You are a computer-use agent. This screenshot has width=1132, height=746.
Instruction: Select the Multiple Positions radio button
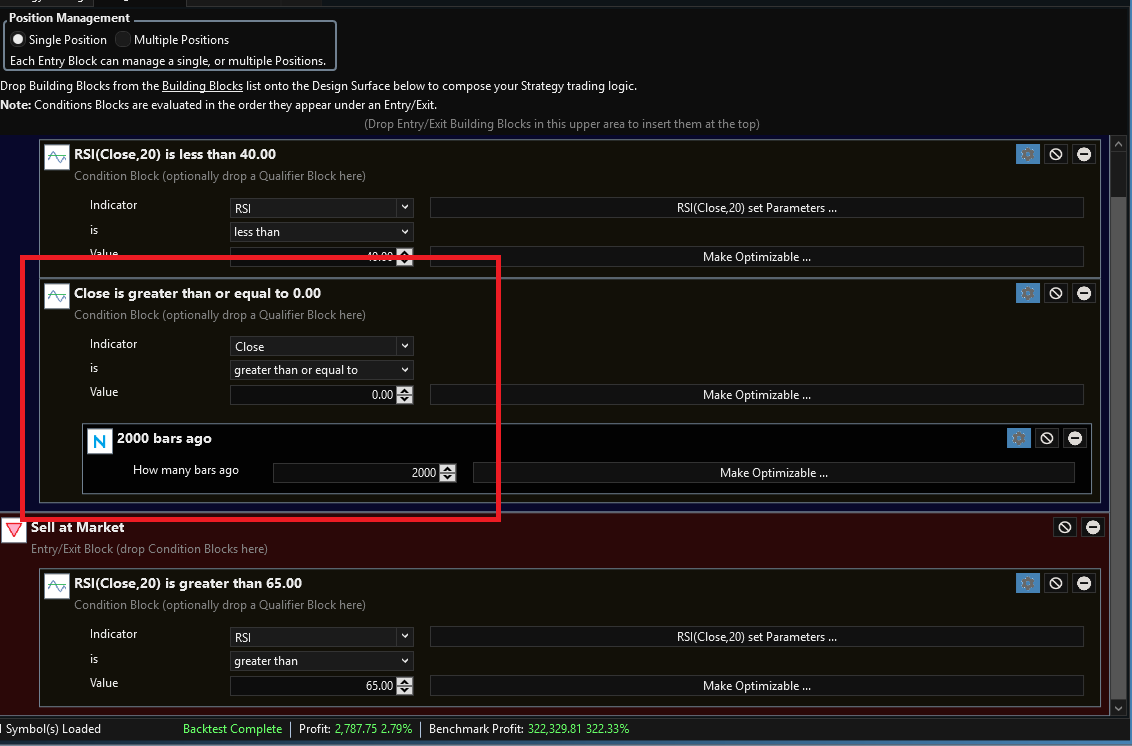(123, 40)
